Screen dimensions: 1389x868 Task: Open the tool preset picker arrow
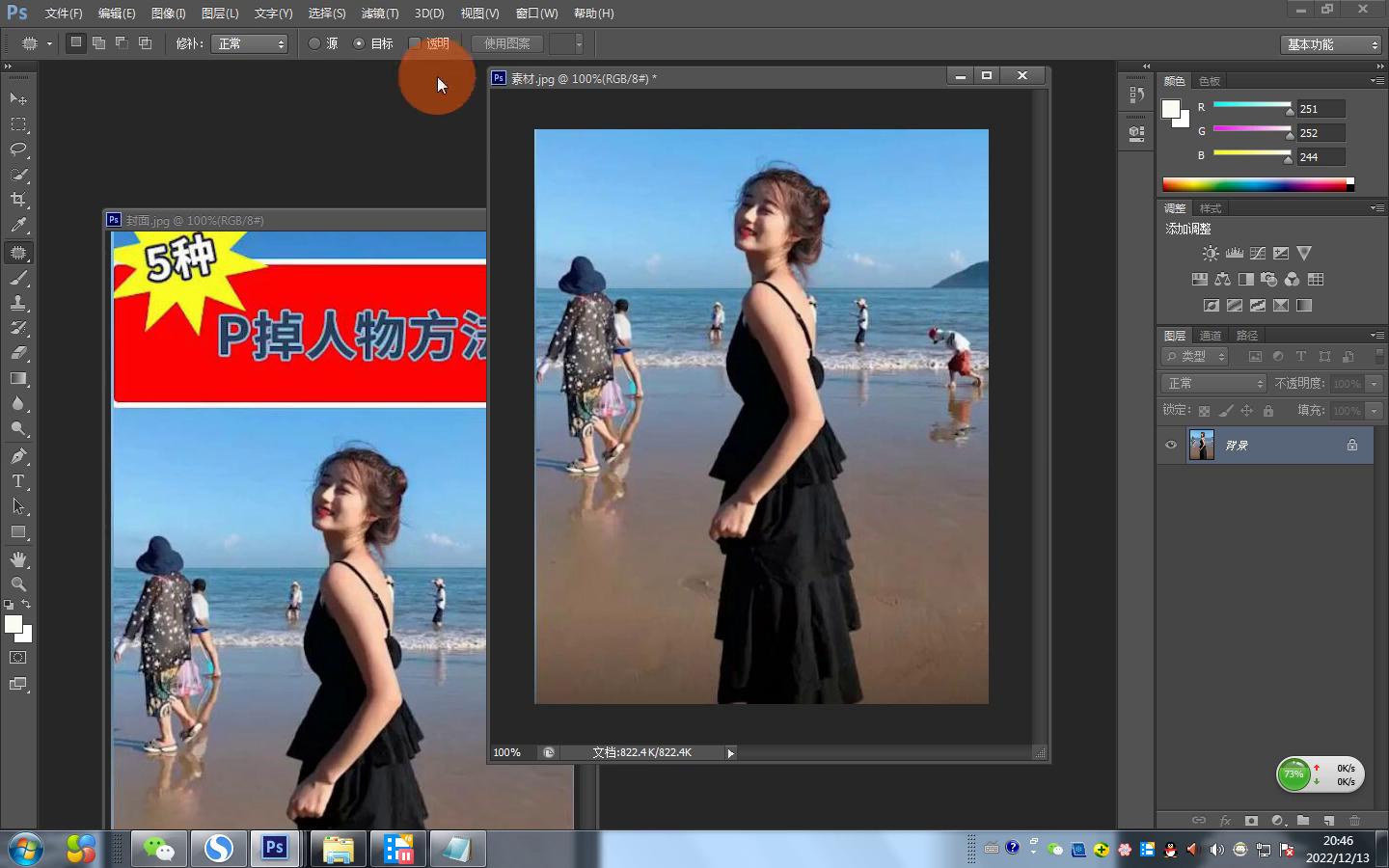49,43
